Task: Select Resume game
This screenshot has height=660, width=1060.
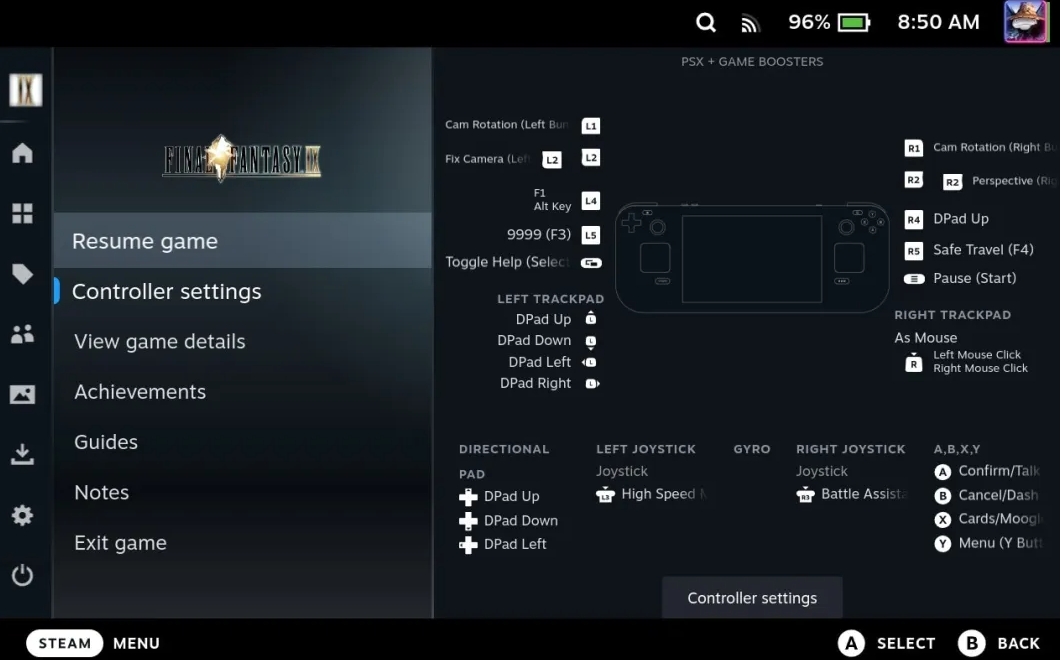Action: pos(243,241)
